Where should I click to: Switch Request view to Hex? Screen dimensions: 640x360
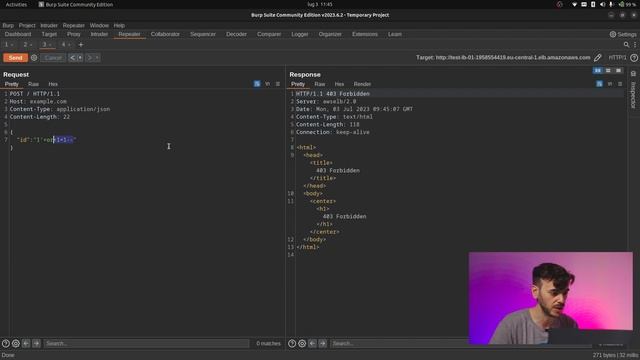pos(53,84)
